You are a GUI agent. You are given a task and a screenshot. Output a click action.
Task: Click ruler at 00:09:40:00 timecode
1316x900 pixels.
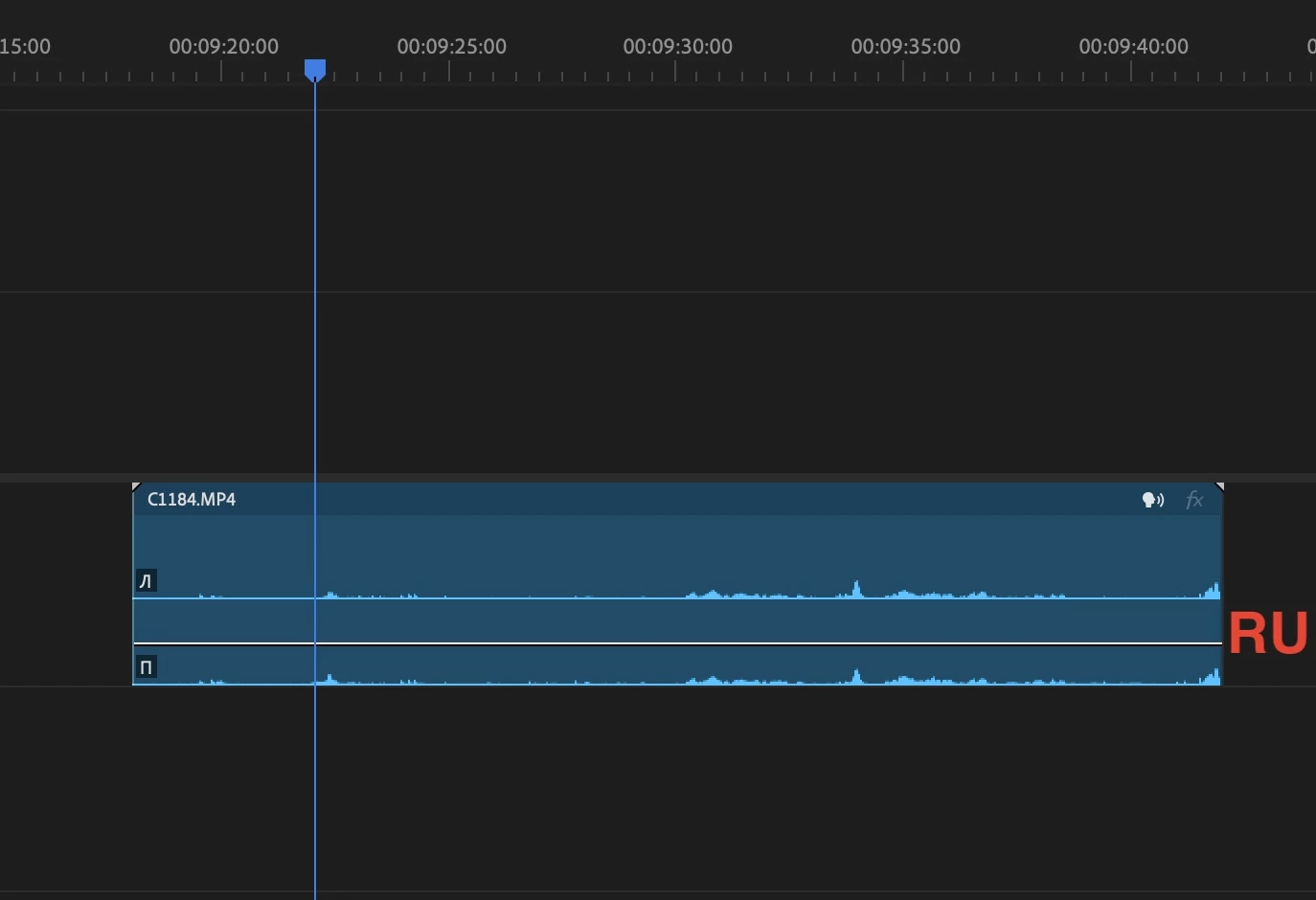[x=1133, y=46]
